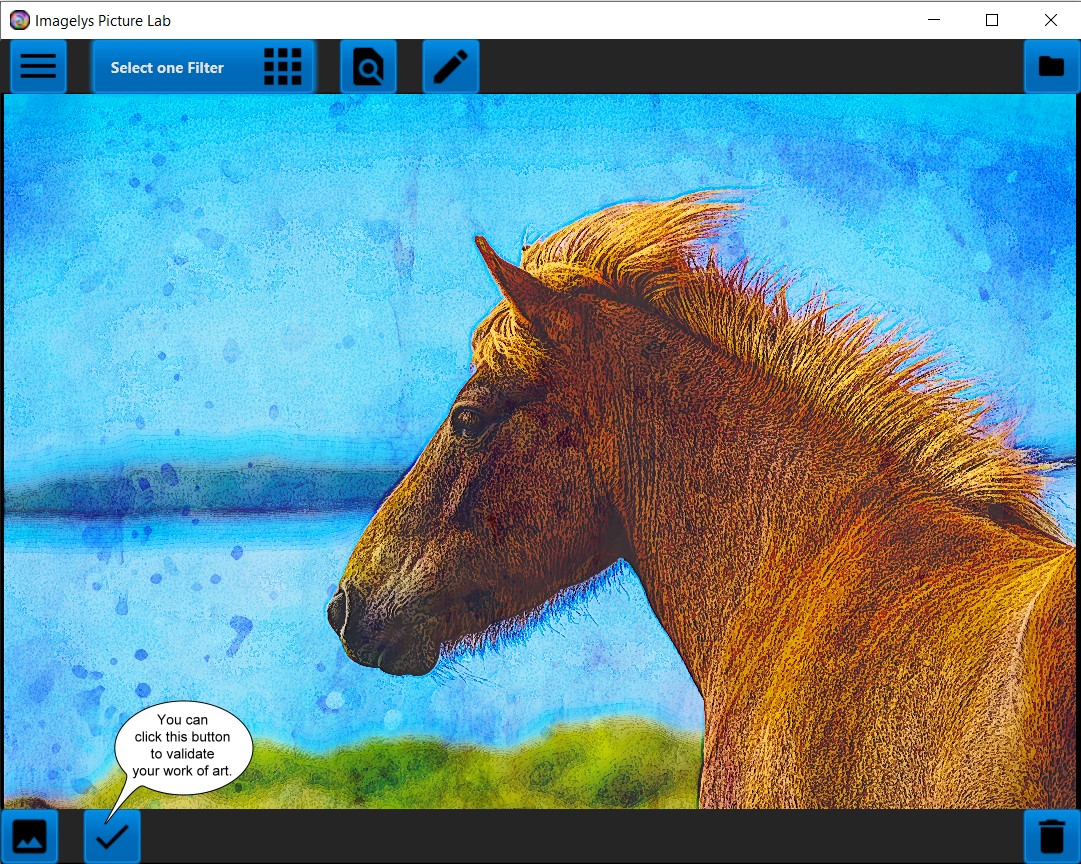Click the magnifier document search icon
1081x864 pixels.
coord(368,67)
